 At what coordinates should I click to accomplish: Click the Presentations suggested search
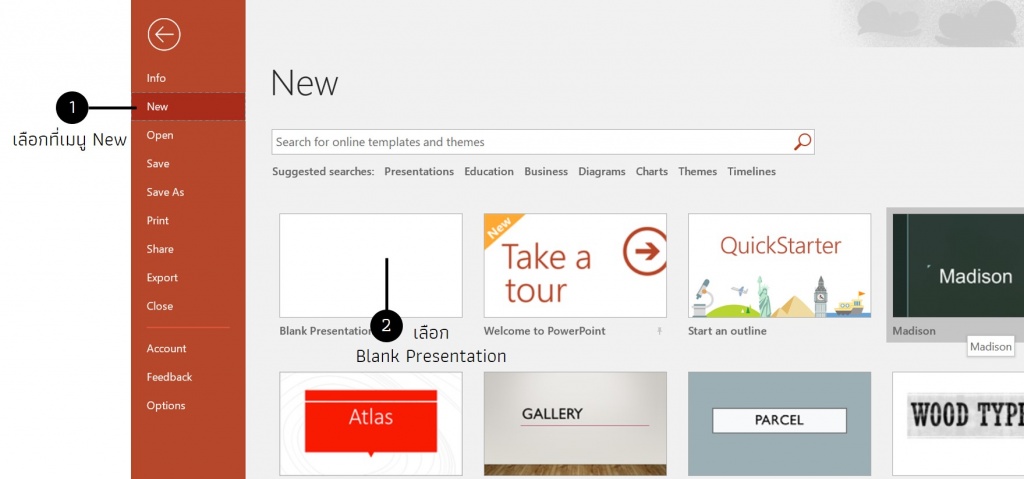point(418,172)
